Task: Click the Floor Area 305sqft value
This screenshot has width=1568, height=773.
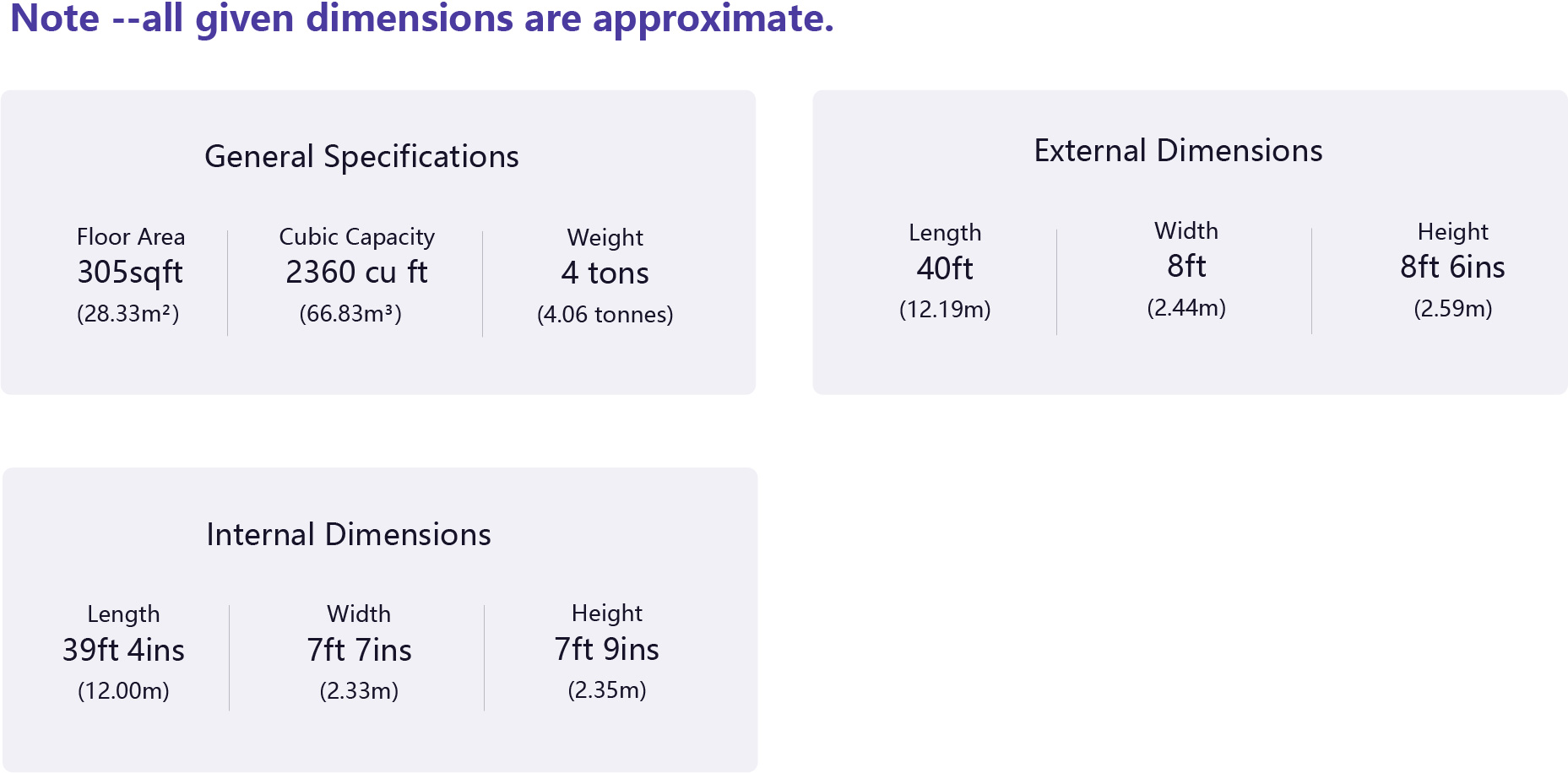Action: 130,273
